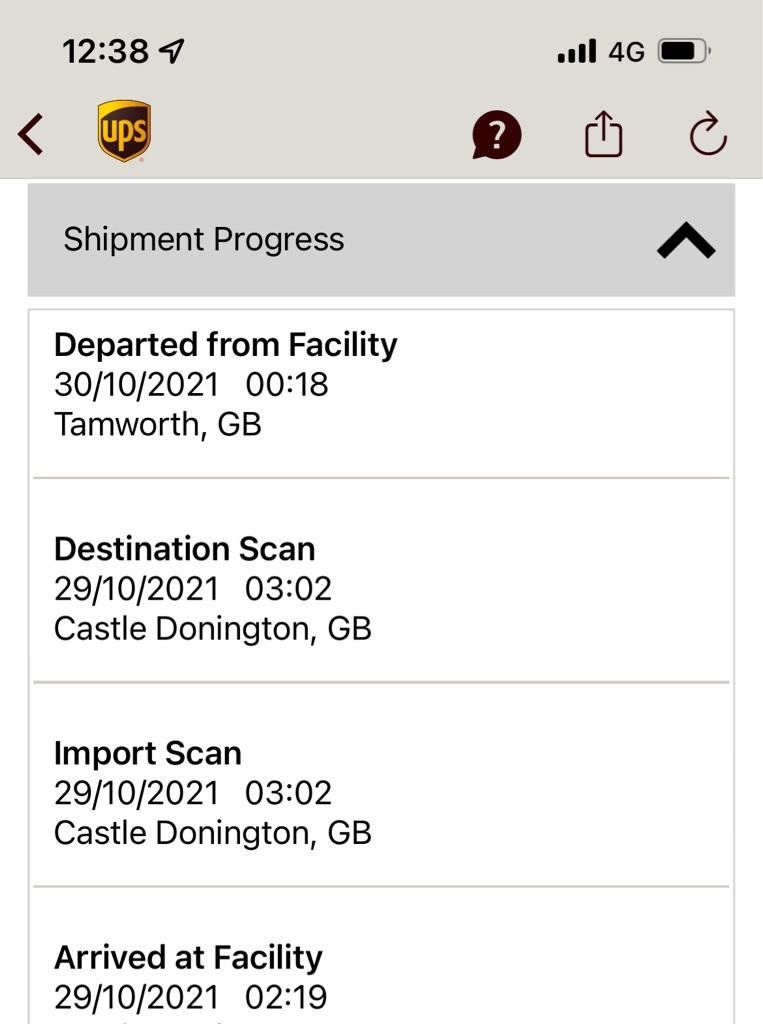
Task: Open the help question mark bubble
Action: [x=496, y=134]
